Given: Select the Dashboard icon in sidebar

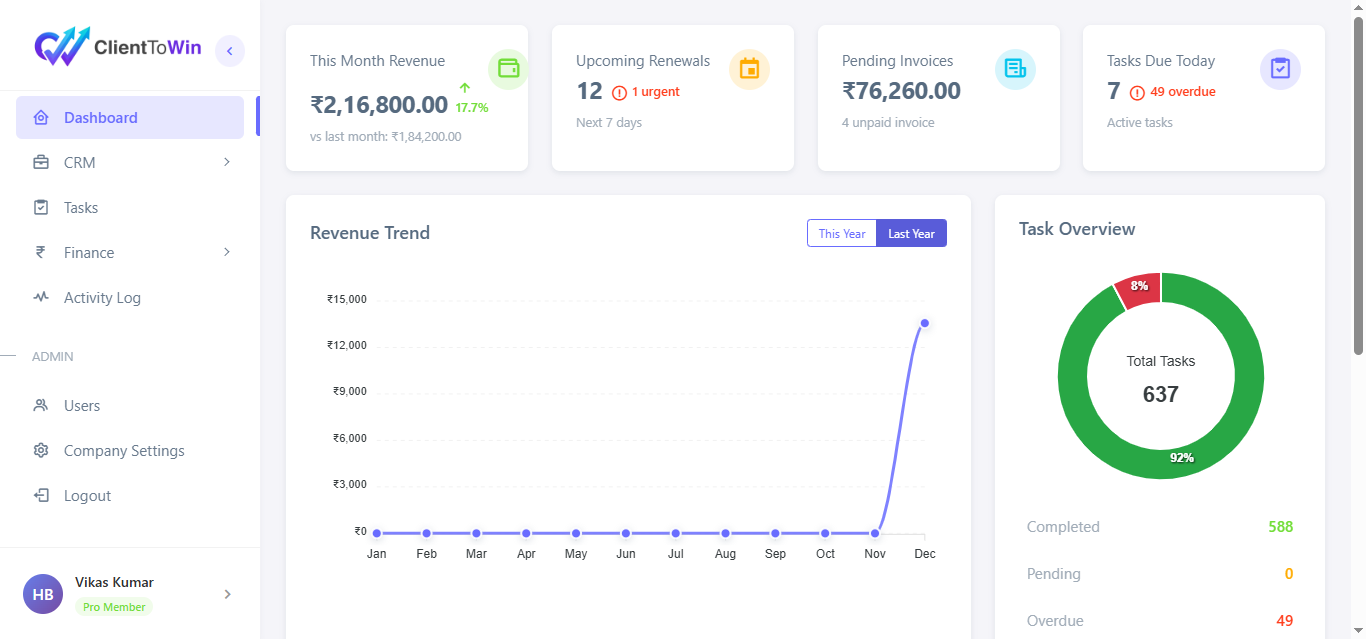Looking at the screenshot, I should 41,117.
